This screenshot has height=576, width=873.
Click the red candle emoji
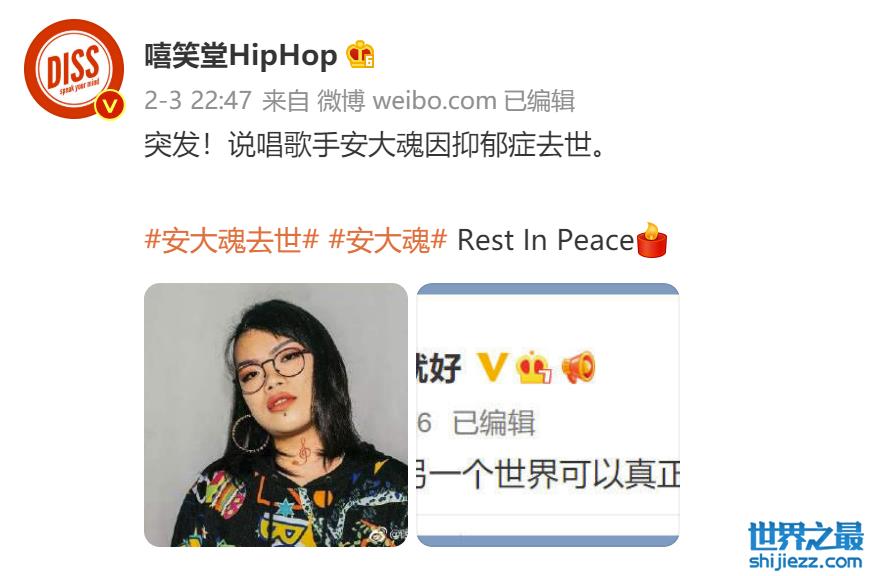(x=651, y=240)
